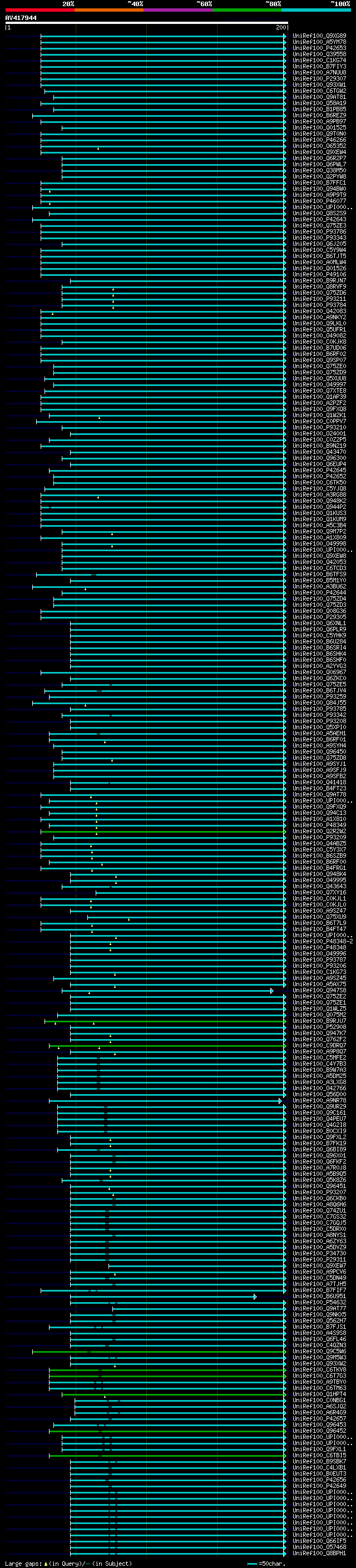Click the cyan ~100% legend color bar
This screenshot has height=1568, width=356.
(x=316, y=10)
